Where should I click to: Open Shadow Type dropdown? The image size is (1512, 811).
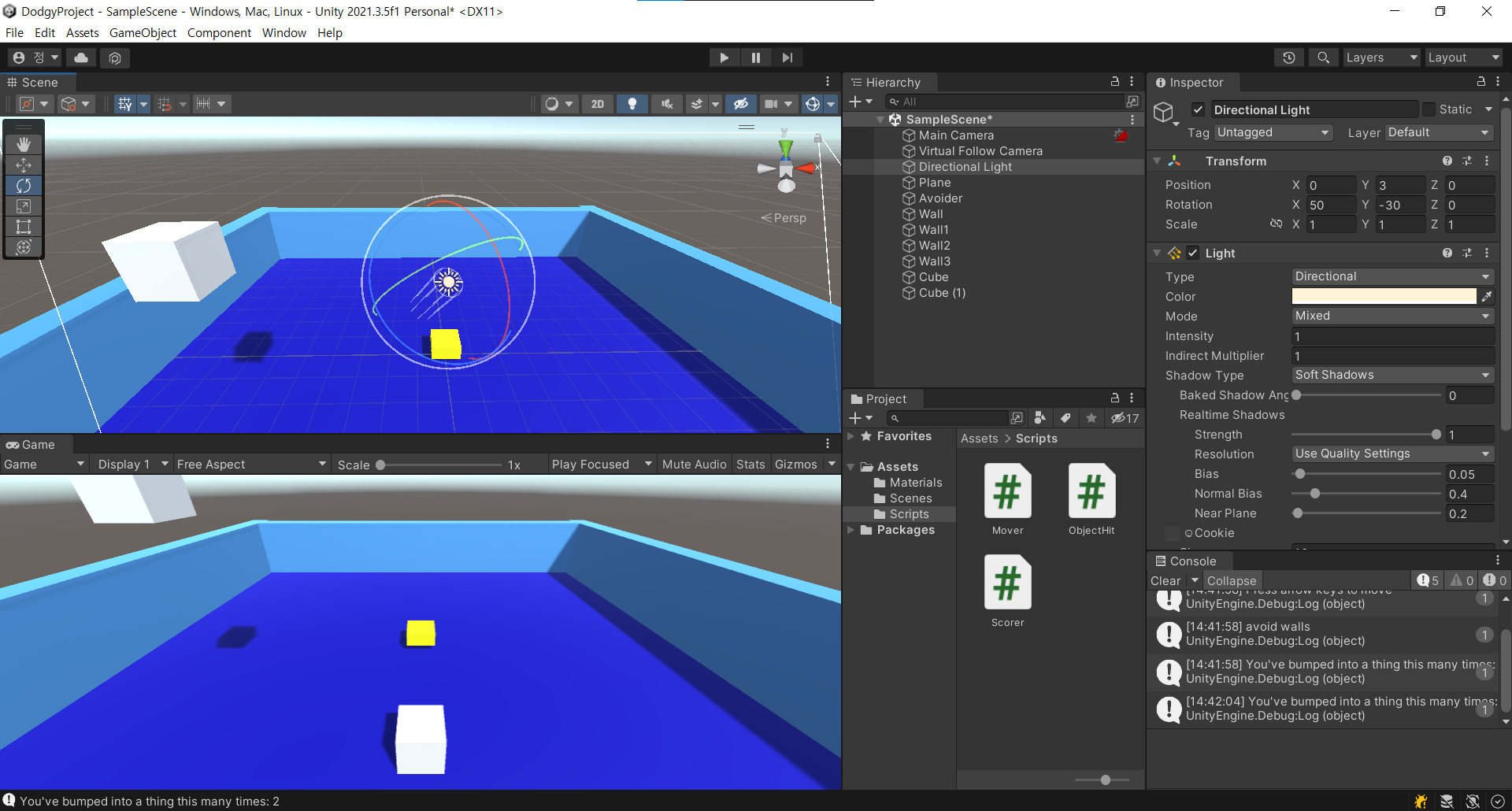[x=1392, y=375]
